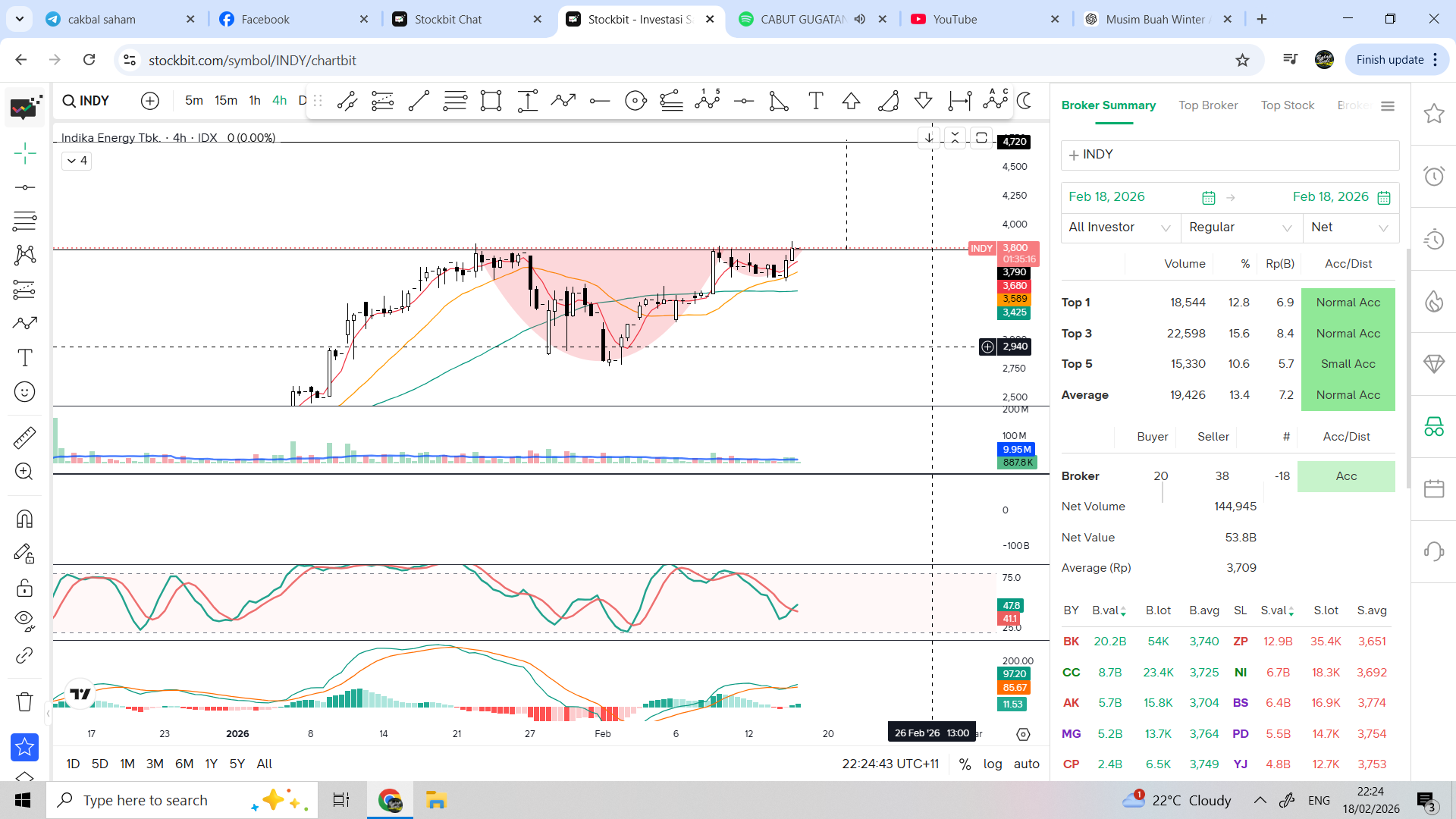Select the ruler measure tool in left sidebar
This screenshot has width=1456, height=819.
[x=24, y=438]
